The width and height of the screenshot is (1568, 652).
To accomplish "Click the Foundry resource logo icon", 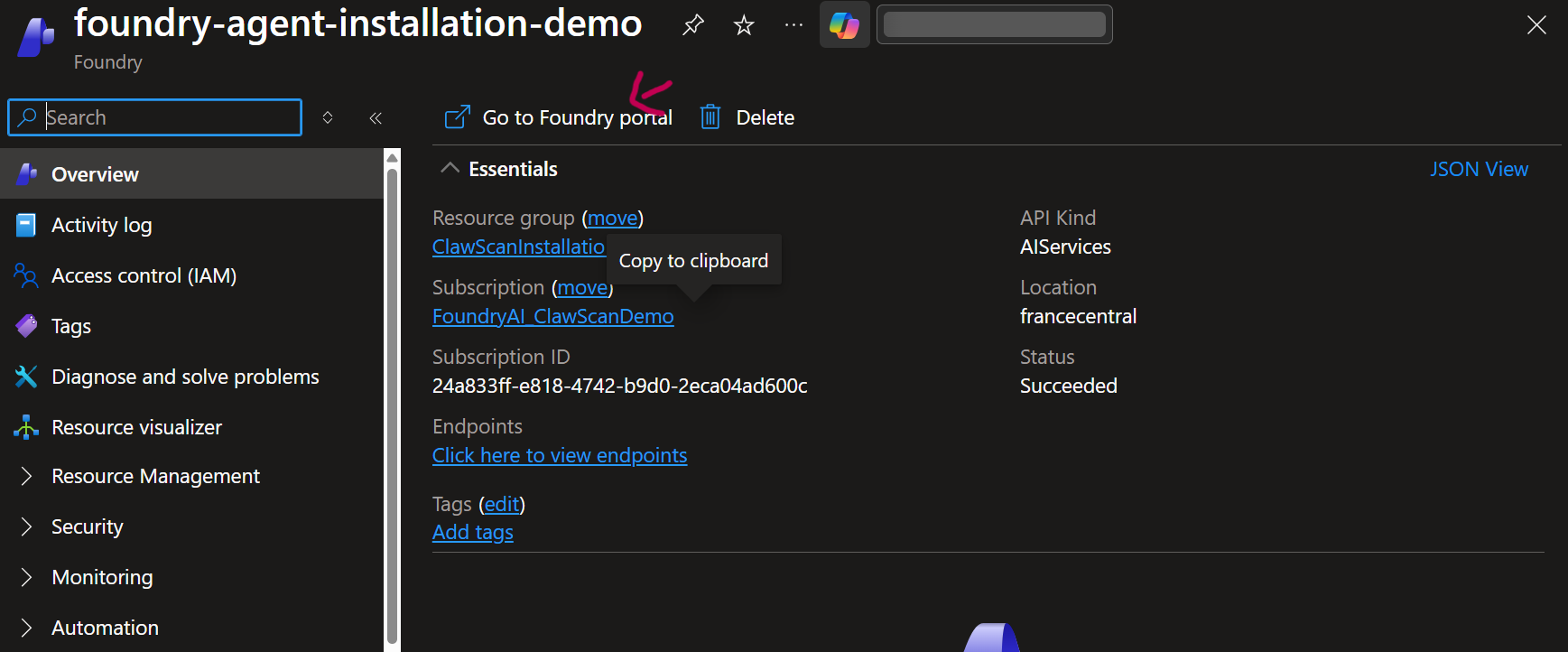I will 36,37.
